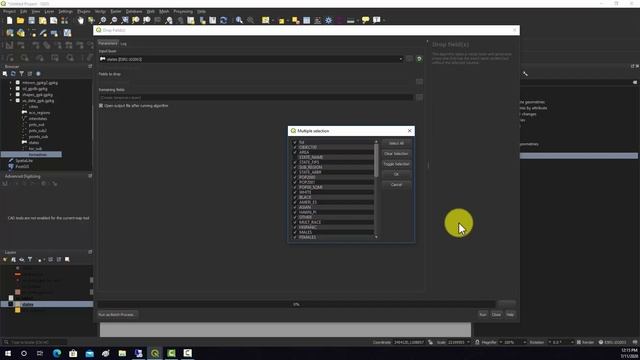
Task: Click the Run button in Drop Field(s)
Action: (483, 315)
